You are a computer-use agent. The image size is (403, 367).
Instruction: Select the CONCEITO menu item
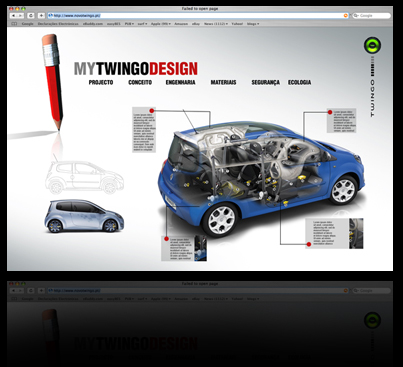(x=140, y=82)
